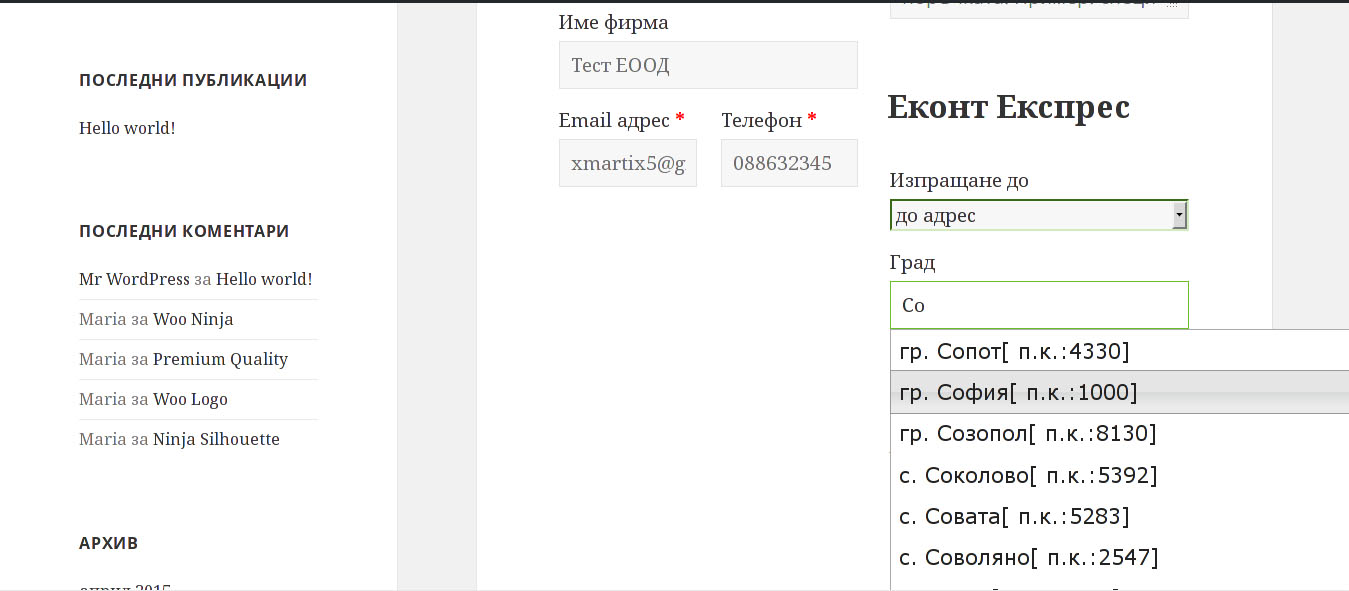Open the Woo Logo comment link
The height and width of the screenshot is (591, 1349).
pos(190,399)
